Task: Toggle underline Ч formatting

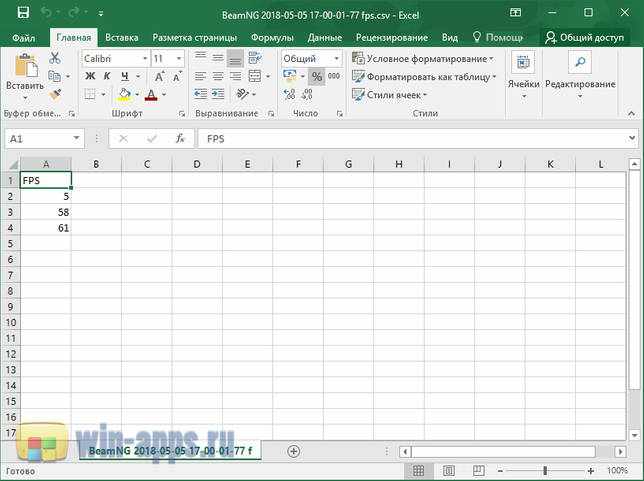Action: tap(125, 76)
